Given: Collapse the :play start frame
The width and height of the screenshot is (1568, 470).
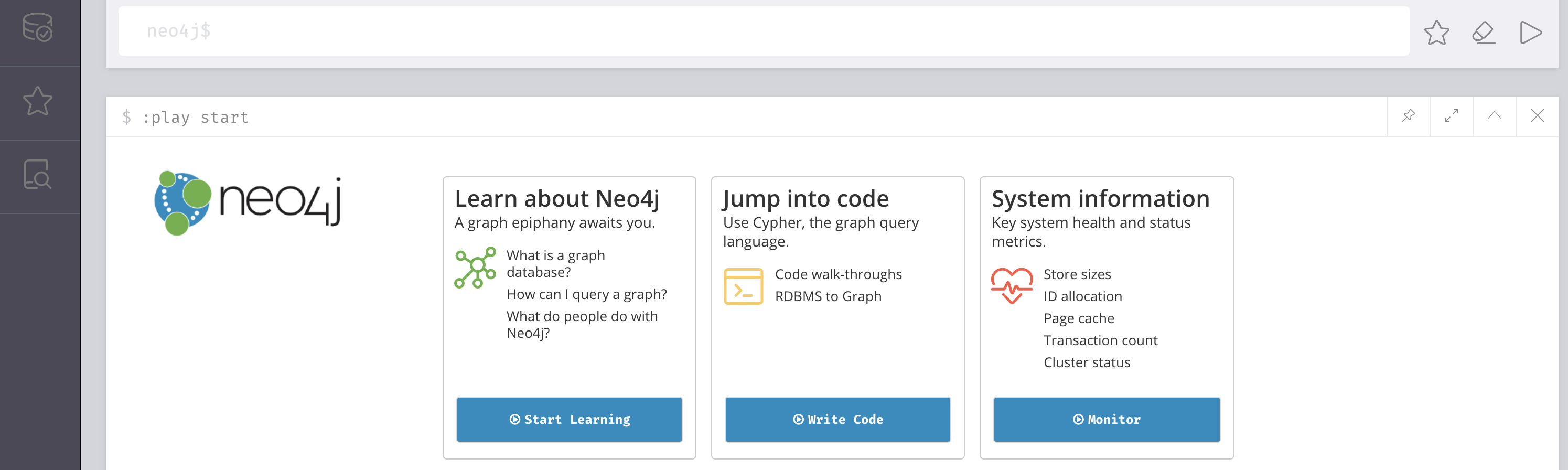Looking at the screenshot, I should (x=1495, y=116).
